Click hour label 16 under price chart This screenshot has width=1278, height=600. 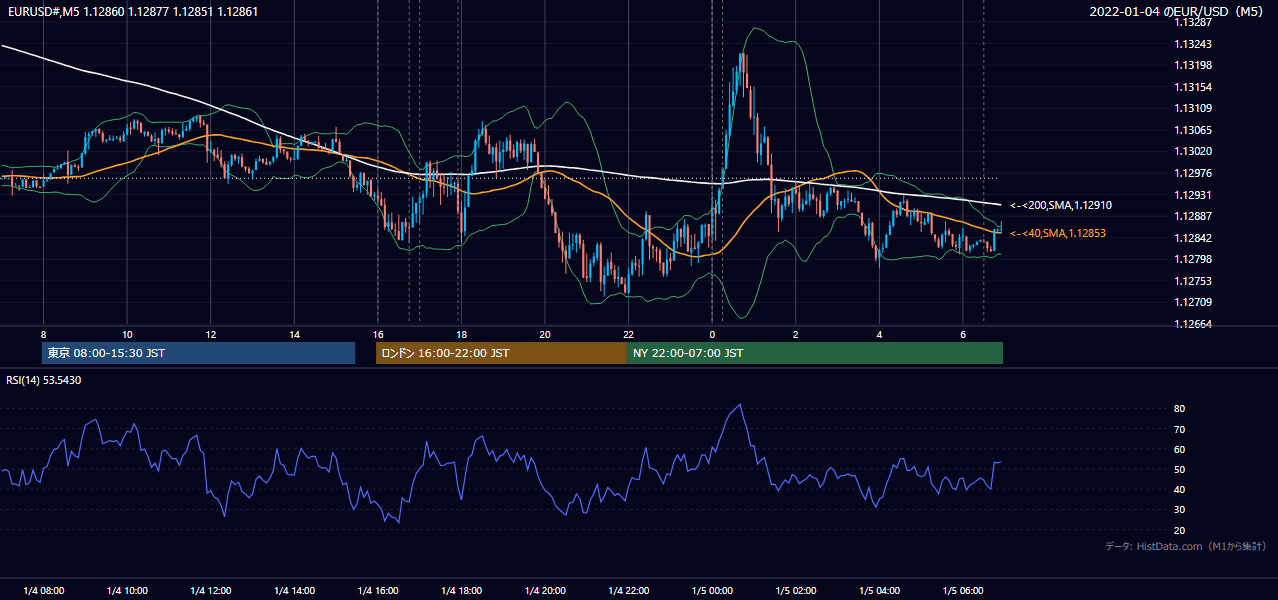pyautogui.click(x=377, y=334)
